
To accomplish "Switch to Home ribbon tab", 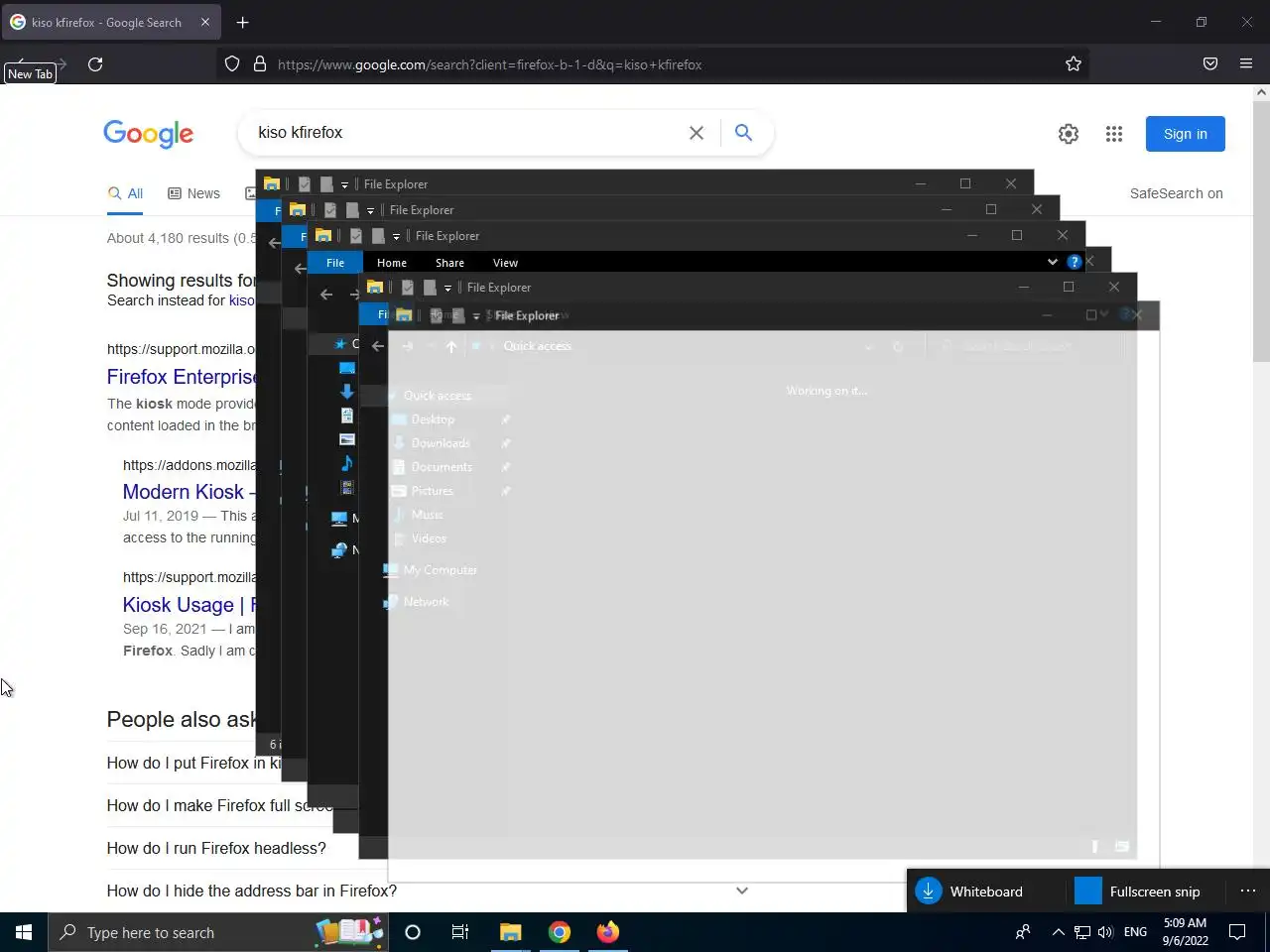I will [392, 263].
